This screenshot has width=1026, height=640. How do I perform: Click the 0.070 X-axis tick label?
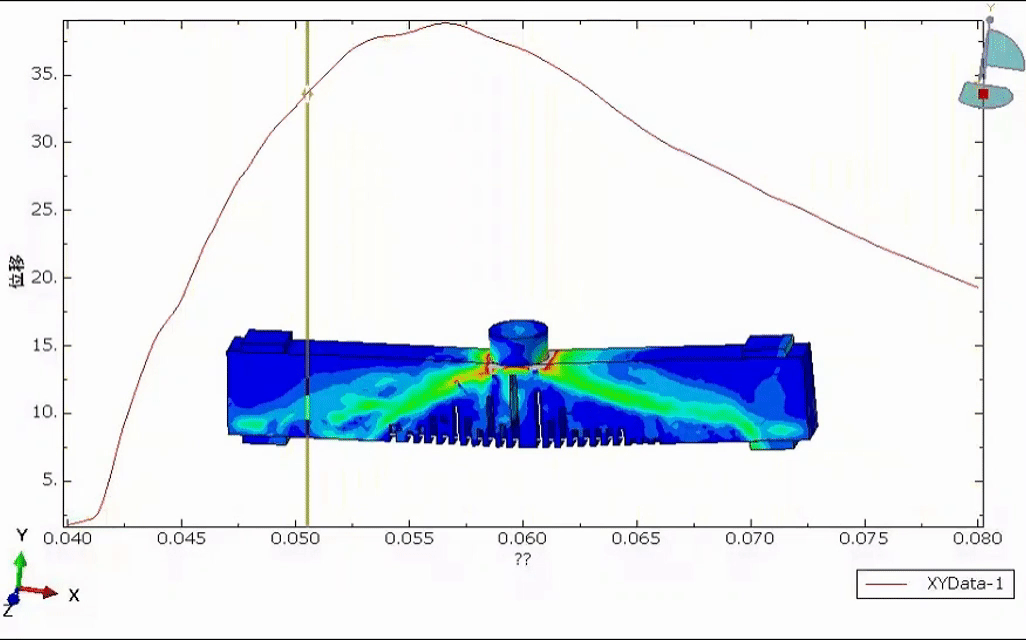750,539
